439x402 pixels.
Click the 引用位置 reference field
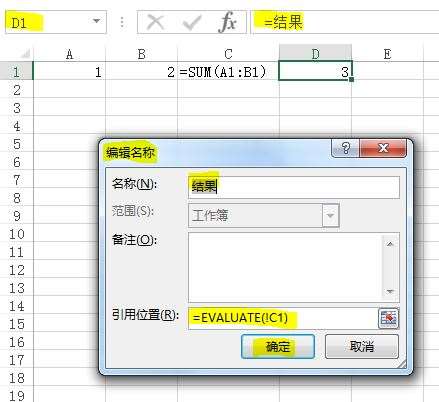tap(283, 318)
